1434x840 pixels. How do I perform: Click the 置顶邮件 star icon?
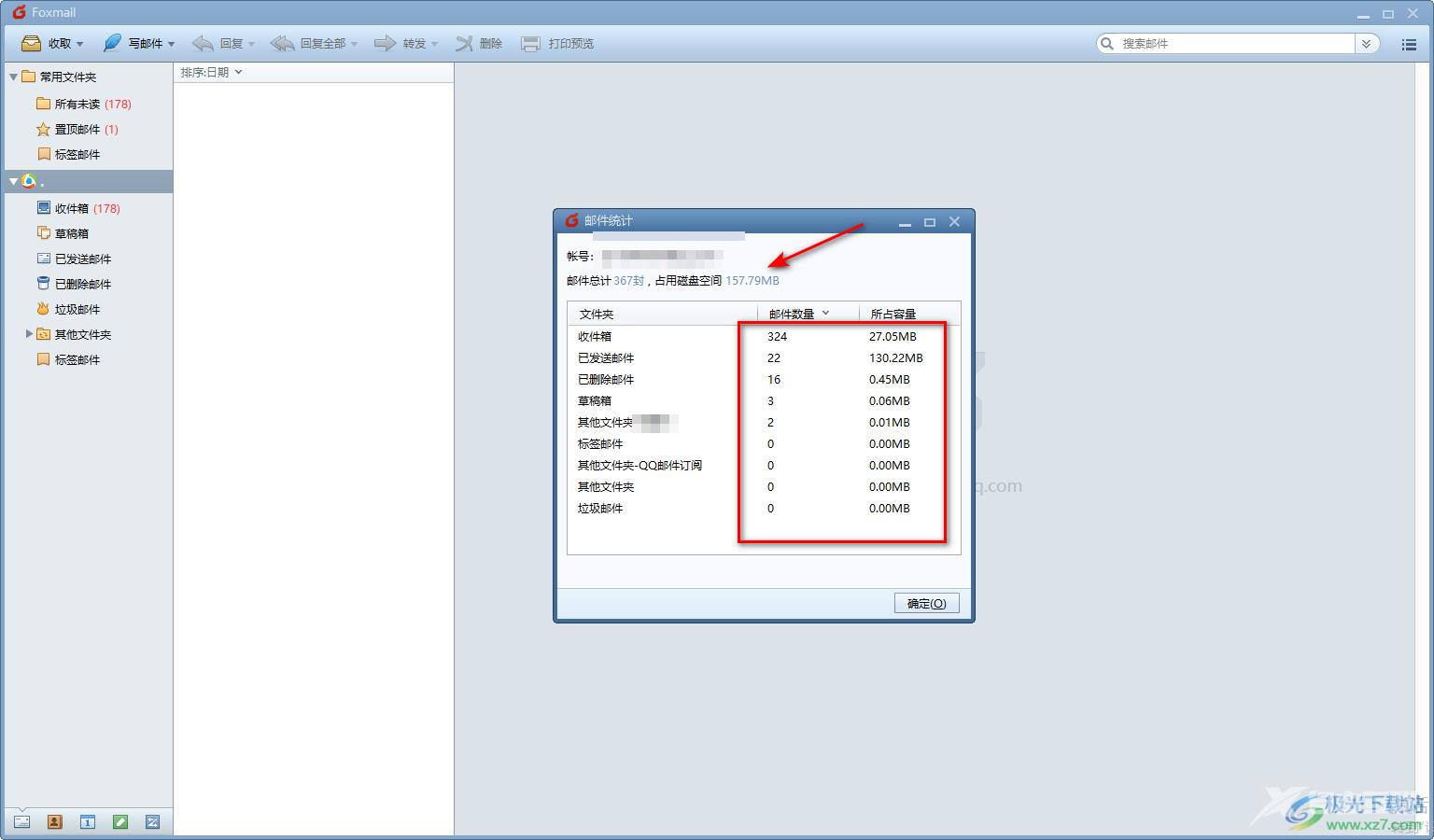[x=43, y=129]
